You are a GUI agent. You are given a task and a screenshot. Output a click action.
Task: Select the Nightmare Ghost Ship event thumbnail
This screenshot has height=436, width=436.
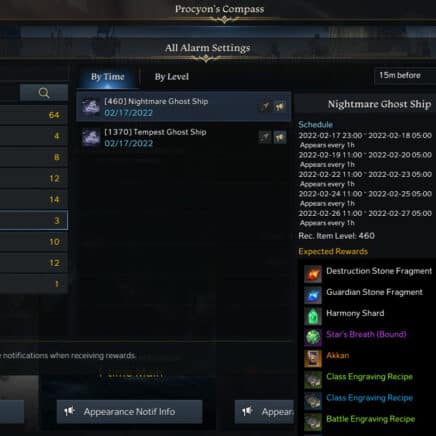[91, 107]
